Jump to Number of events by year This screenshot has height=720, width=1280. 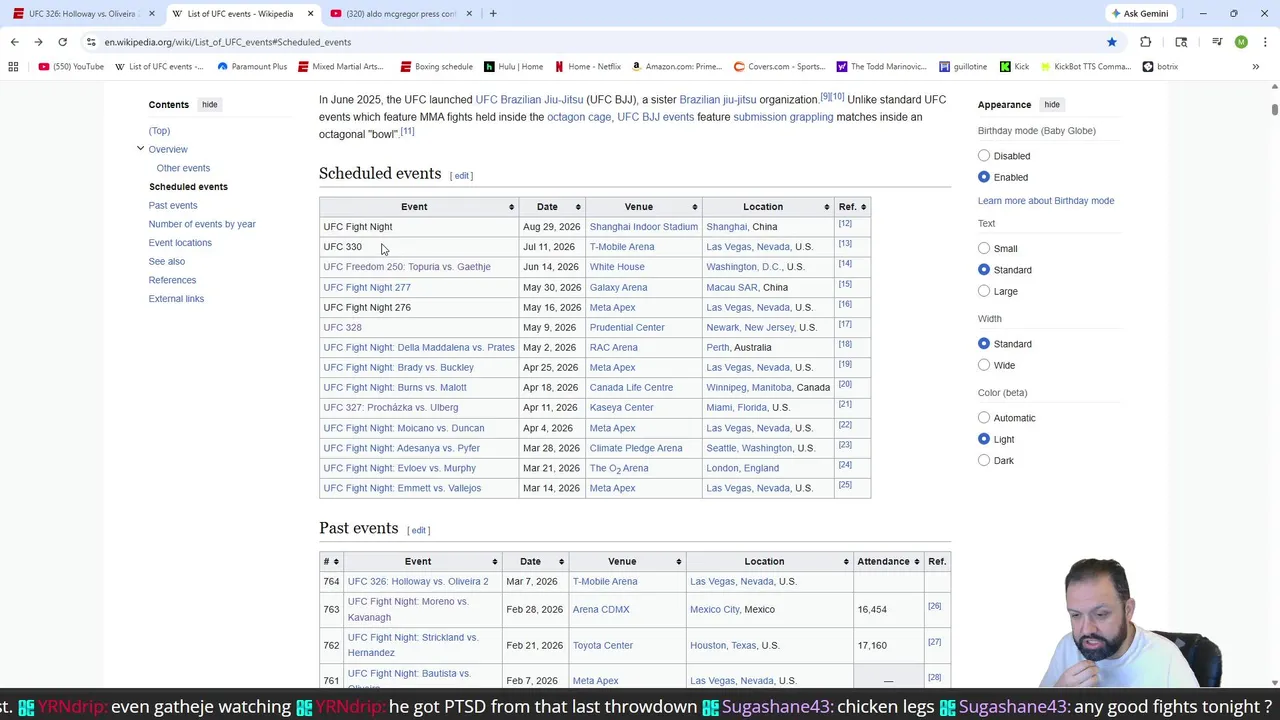pyautogui.click(x=202, y=224)
